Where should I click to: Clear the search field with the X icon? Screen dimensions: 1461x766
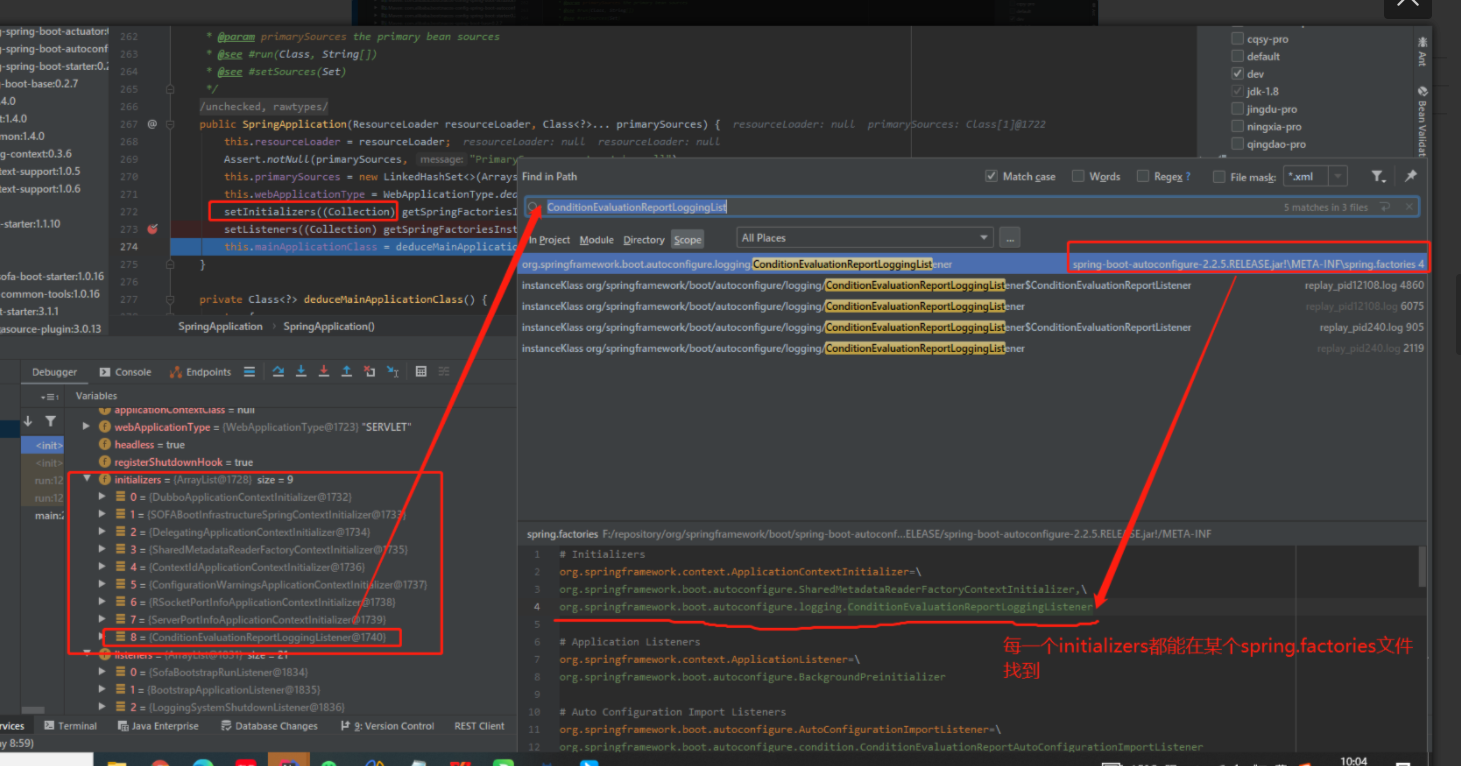pos(1408,207)
